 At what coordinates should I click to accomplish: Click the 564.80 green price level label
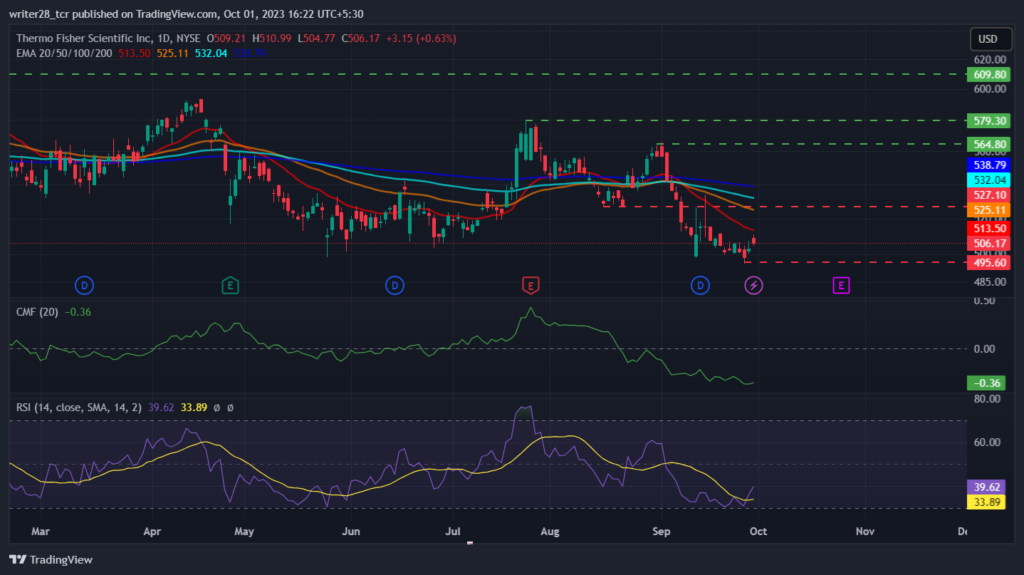click(989, 144)
